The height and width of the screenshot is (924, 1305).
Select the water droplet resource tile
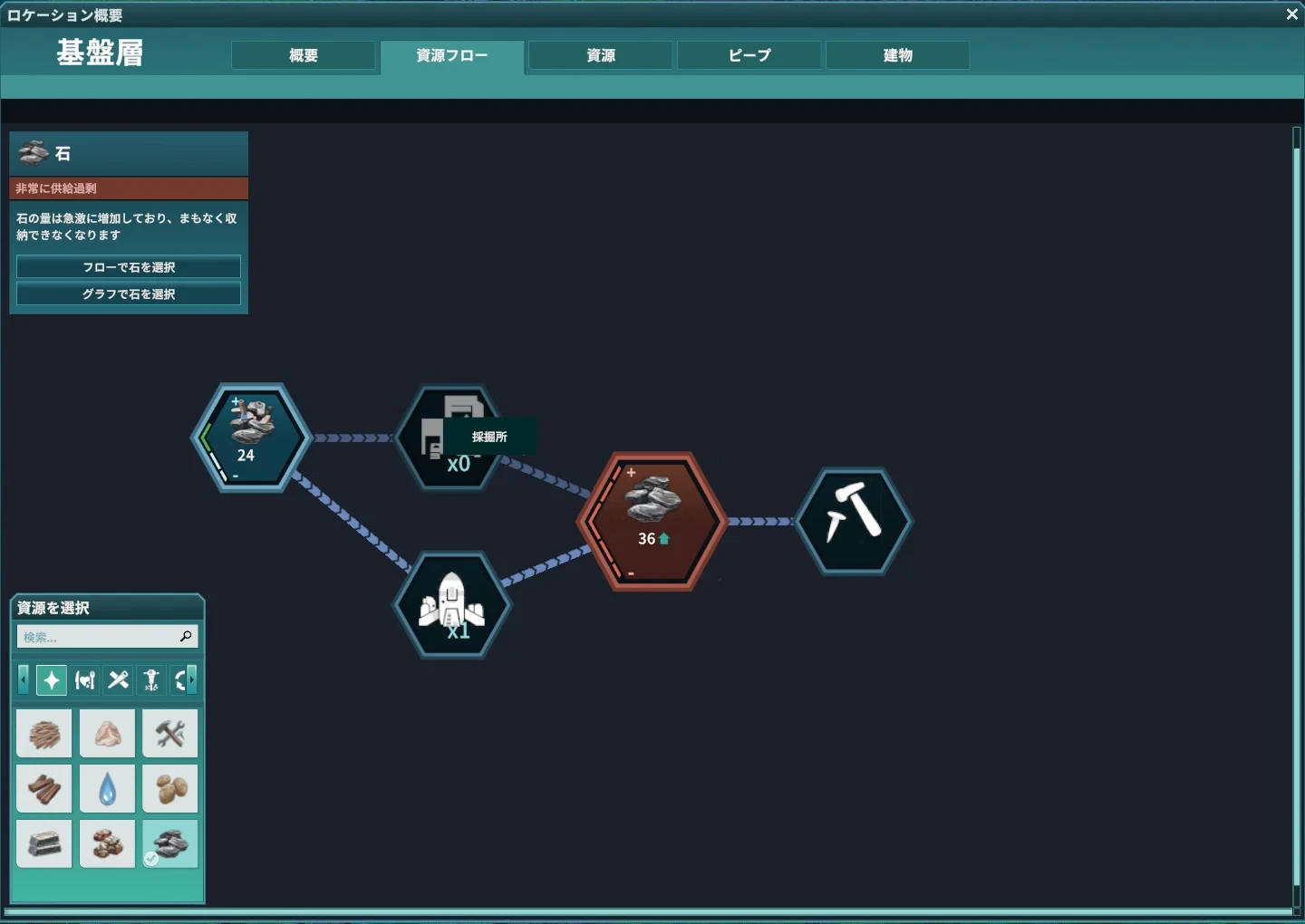(107, 789)
